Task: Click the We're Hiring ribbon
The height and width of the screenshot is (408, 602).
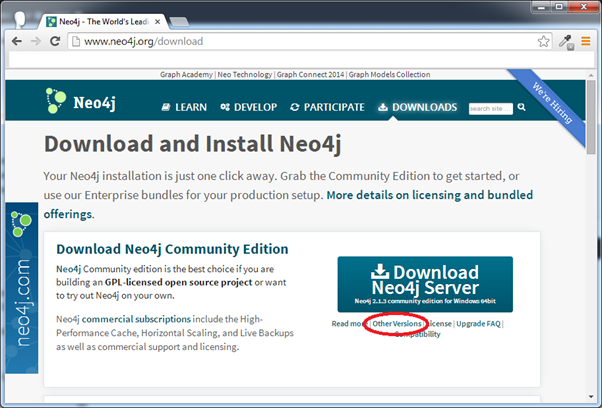Action: tap(552, 102)
